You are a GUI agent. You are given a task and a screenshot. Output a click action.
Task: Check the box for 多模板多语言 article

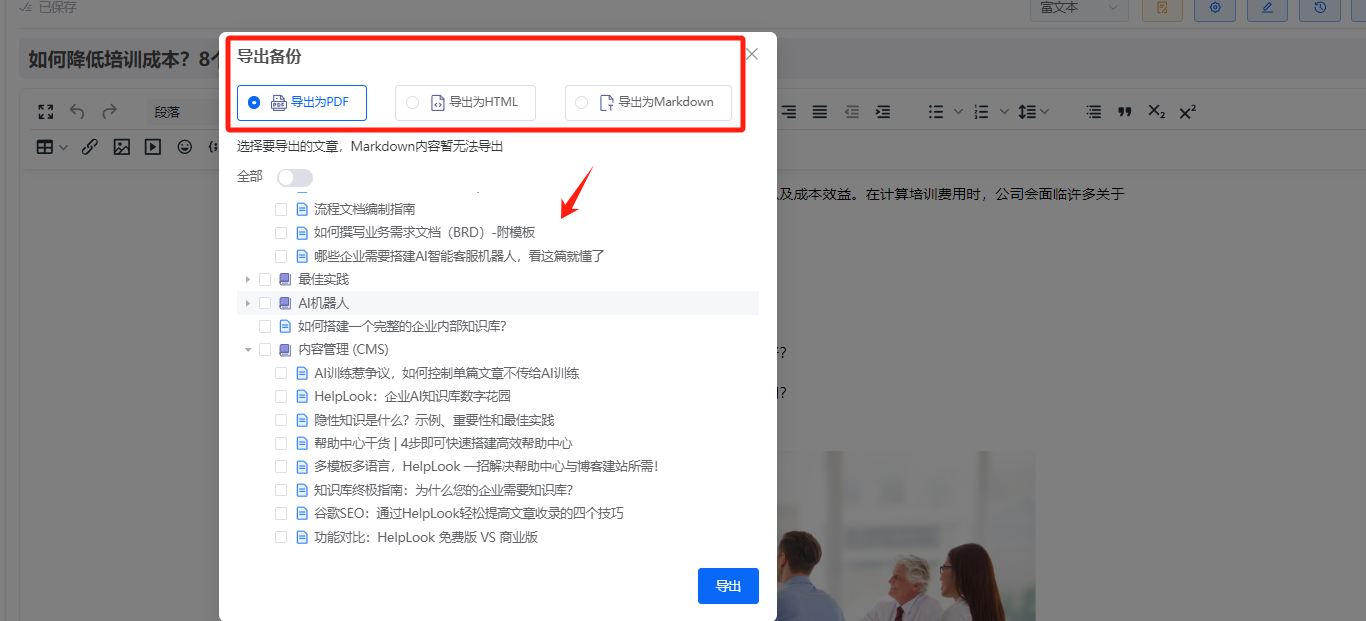point(281,467)
